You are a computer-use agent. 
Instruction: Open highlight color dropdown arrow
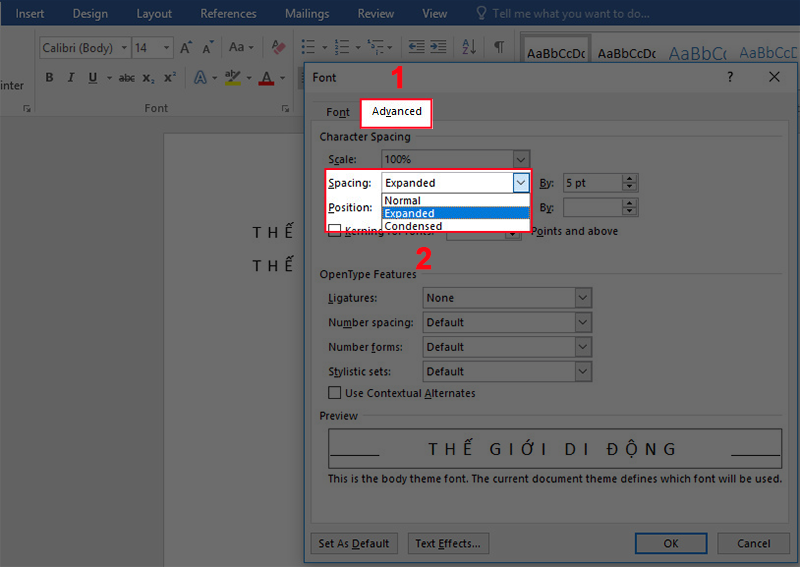(x=249, y=78)
